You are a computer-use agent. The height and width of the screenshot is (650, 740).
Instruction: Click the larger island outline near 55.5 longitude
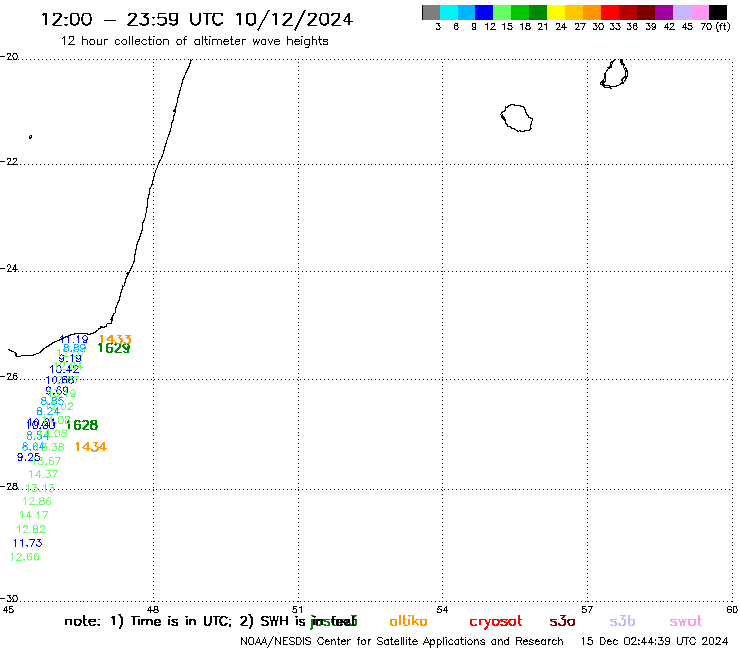517,118
